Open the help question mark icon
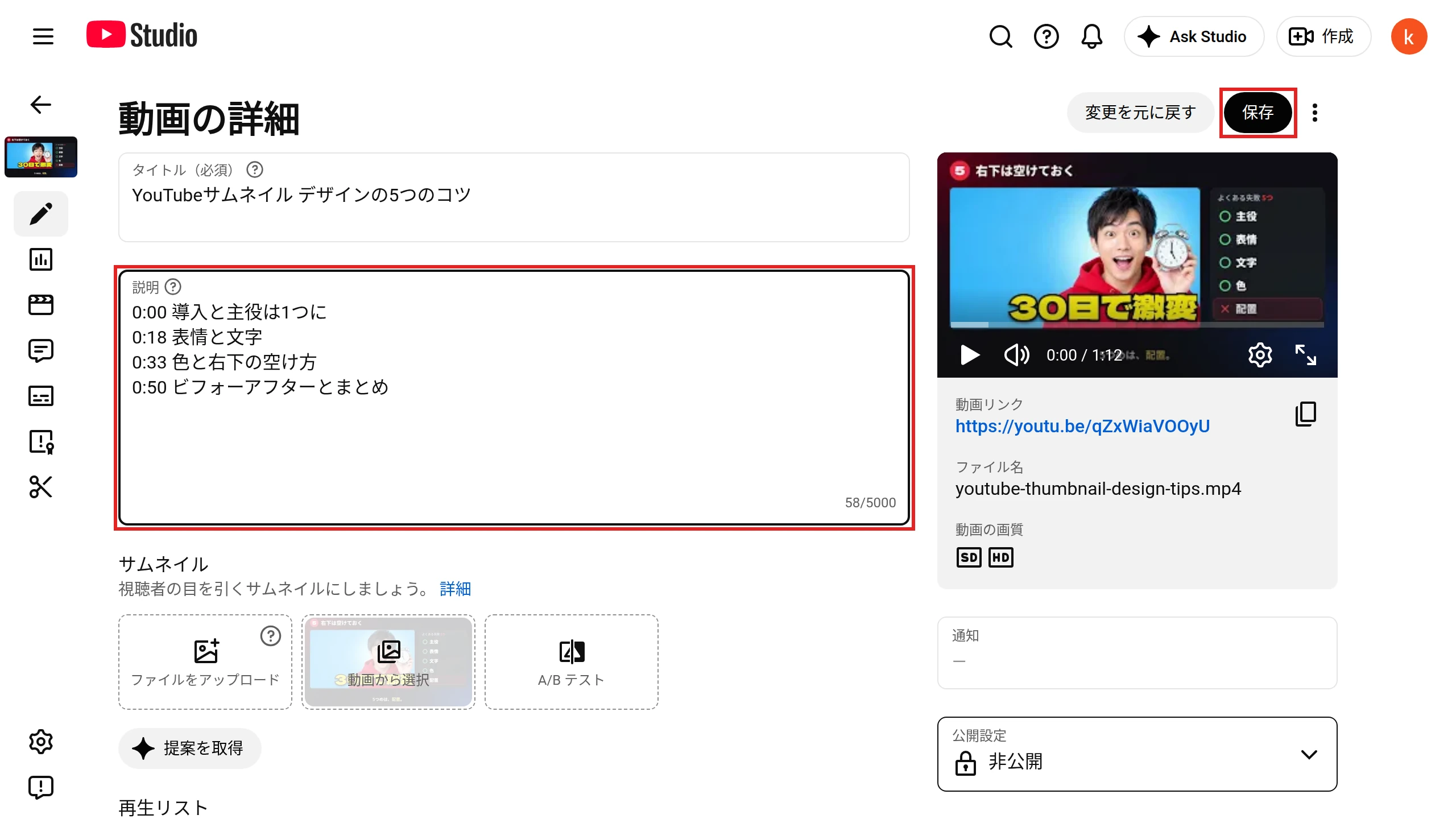Screen dimensions: 1456x819 tap(1046, 36)
